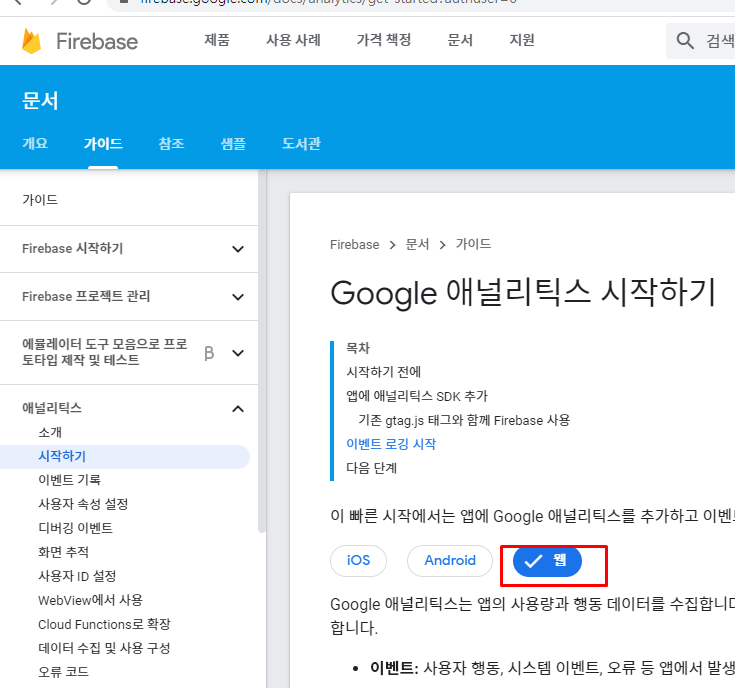Select the iOS platform chip
Screen dimensions: 735x688
358,560
